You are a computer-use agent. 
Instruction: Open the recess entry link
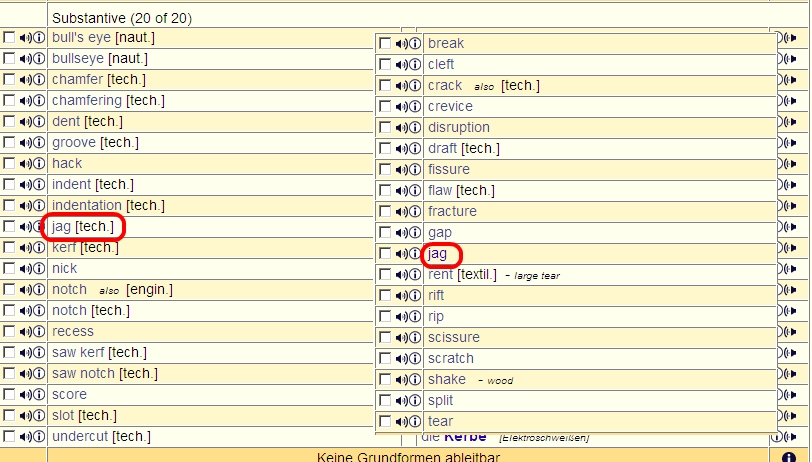(72, 331)
